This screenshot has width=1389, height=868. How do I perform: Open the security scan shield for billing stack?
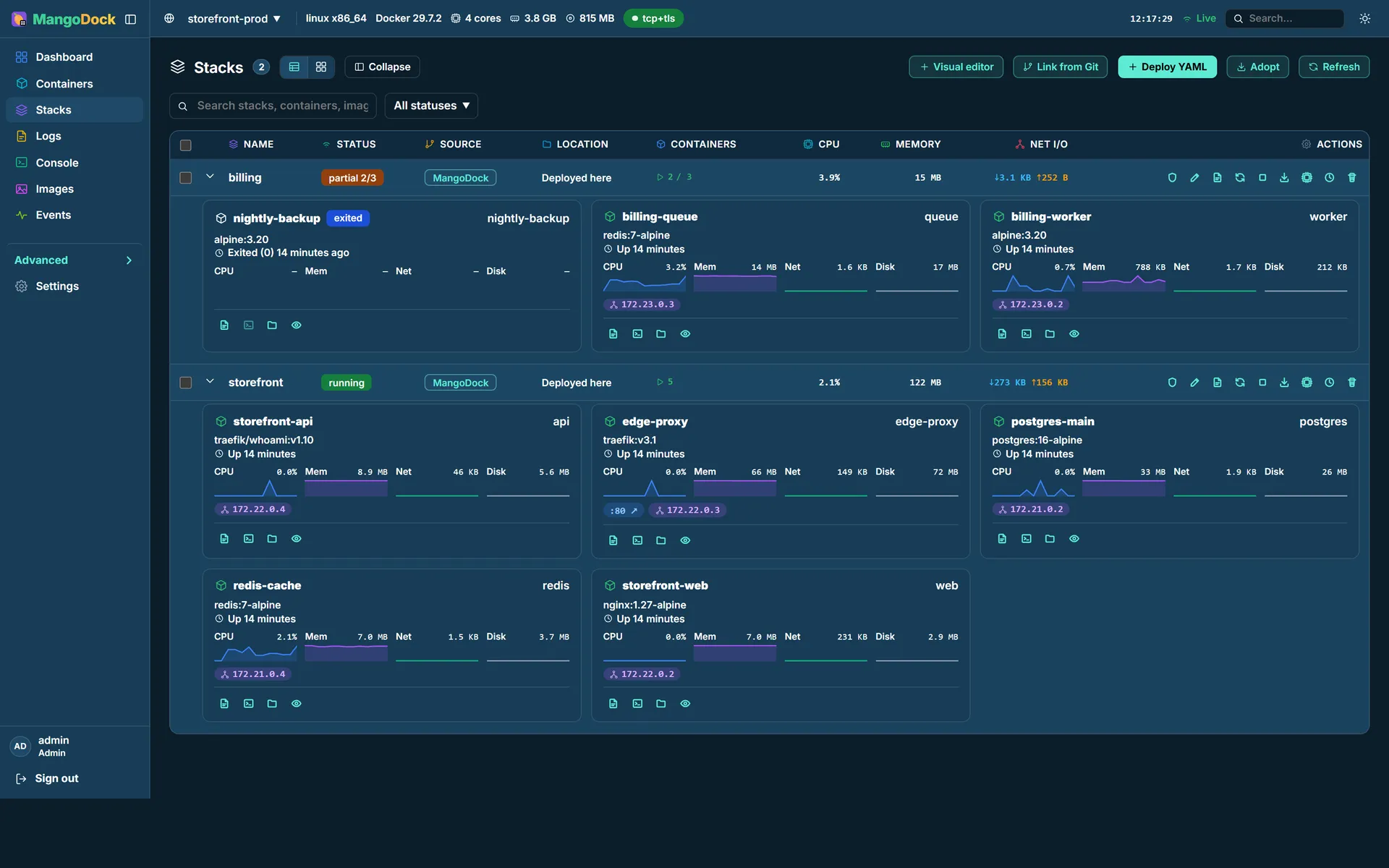[x=1172, y=178]
